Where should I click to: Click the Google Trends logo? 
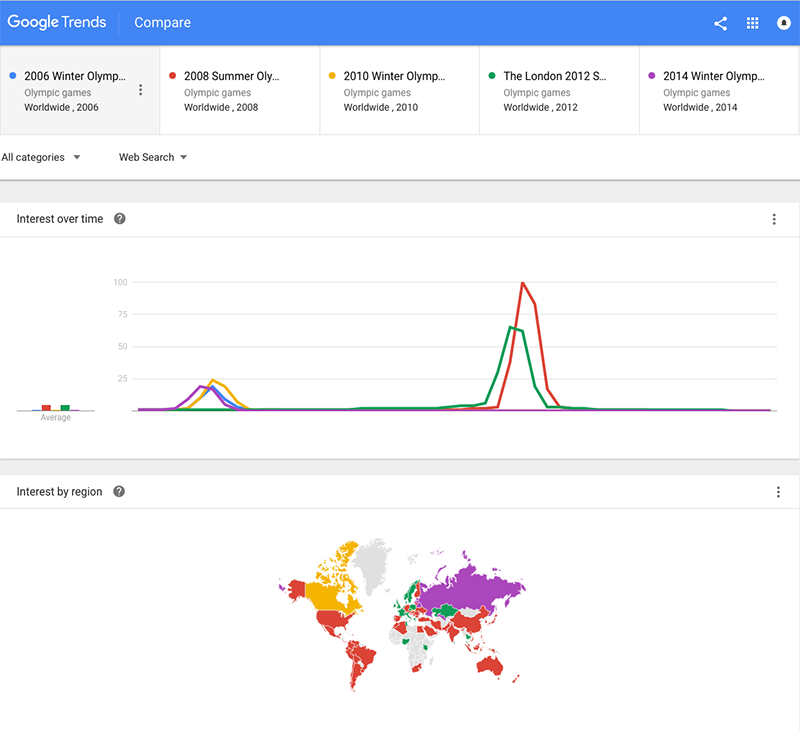point(57,22)
